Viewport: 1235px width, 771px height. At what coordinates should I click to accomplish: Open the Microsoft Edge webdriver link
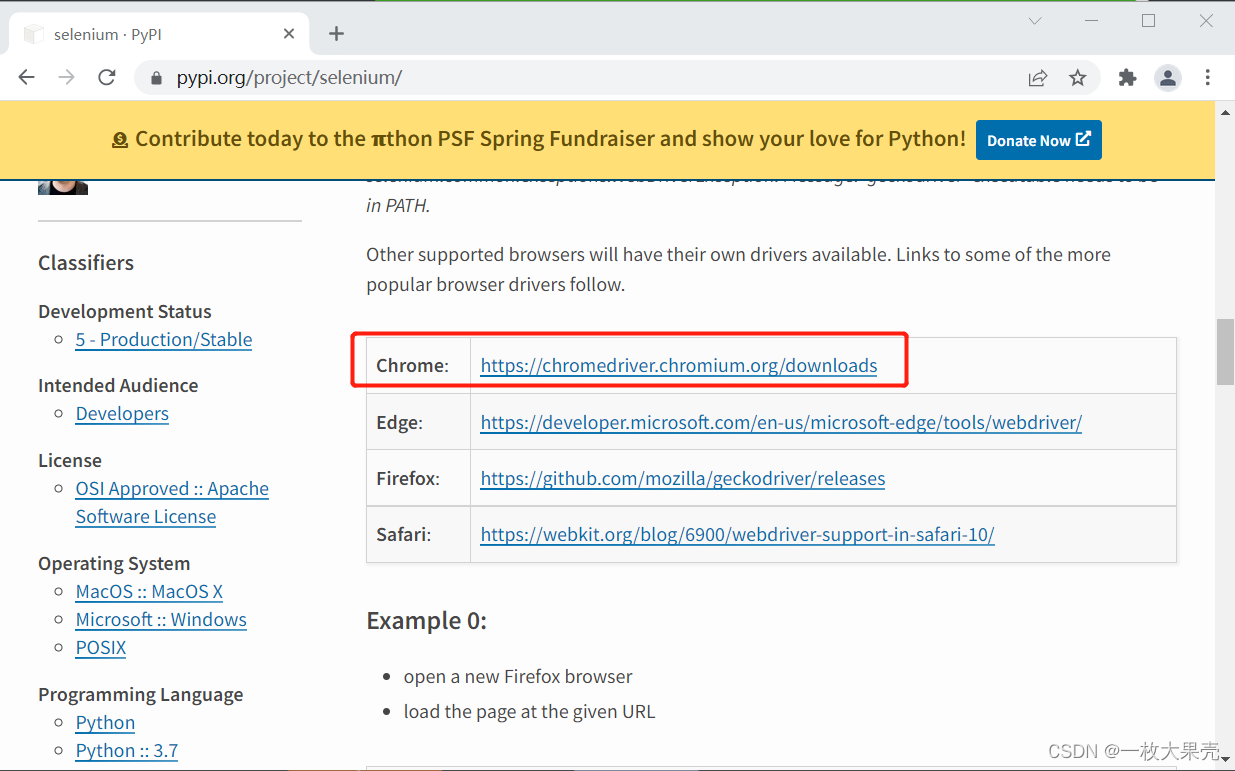[x=781, y=423]
